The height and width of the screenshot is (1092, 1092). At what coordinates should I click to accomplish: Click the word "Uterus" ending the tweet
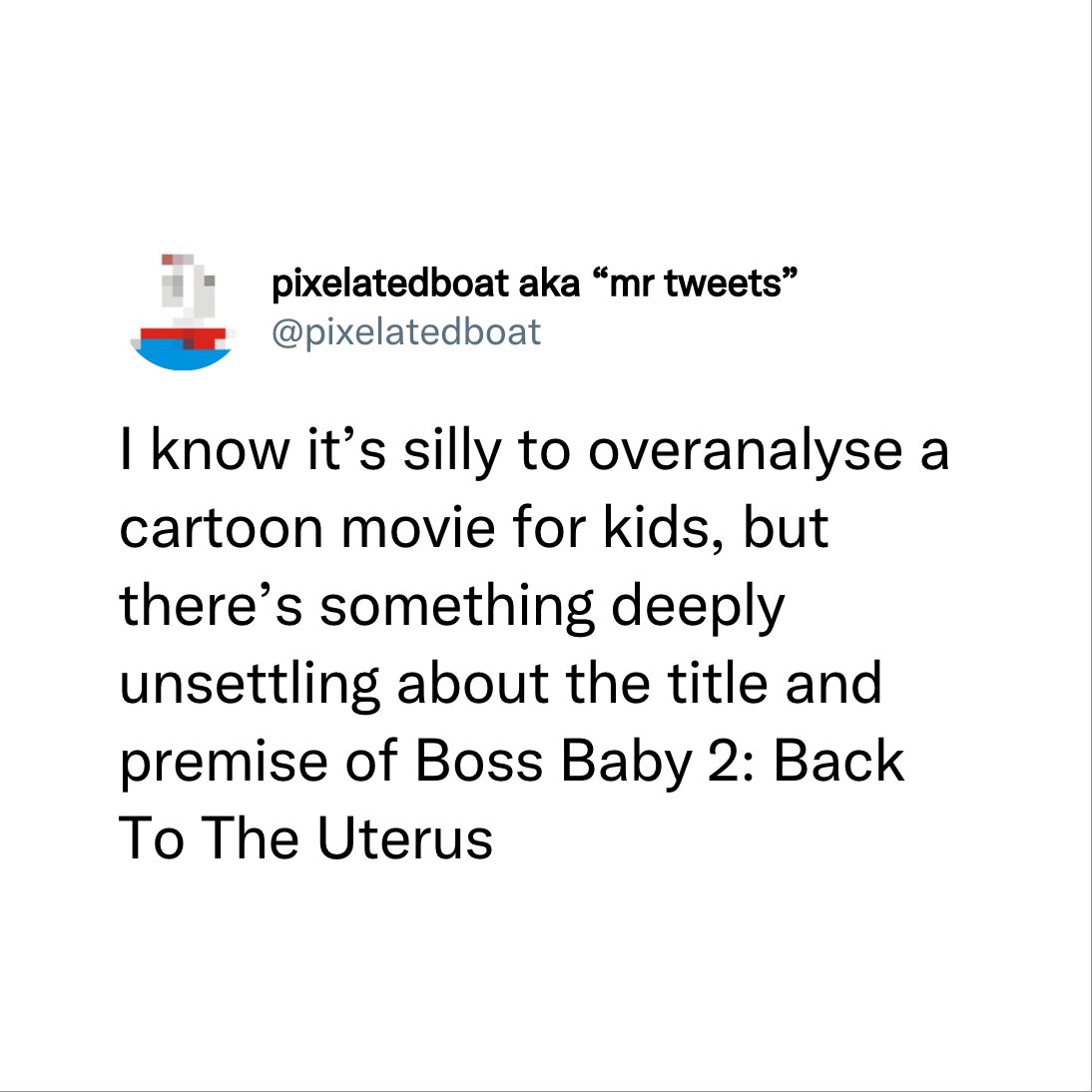pyautogui.click(x=405, y=837)
